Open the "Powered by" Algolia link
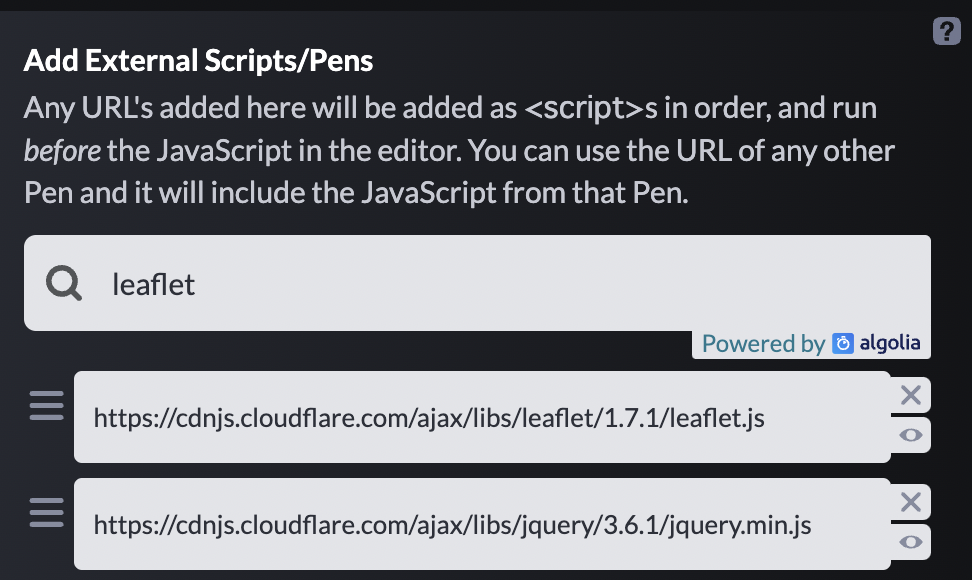 tap(763, 344)
